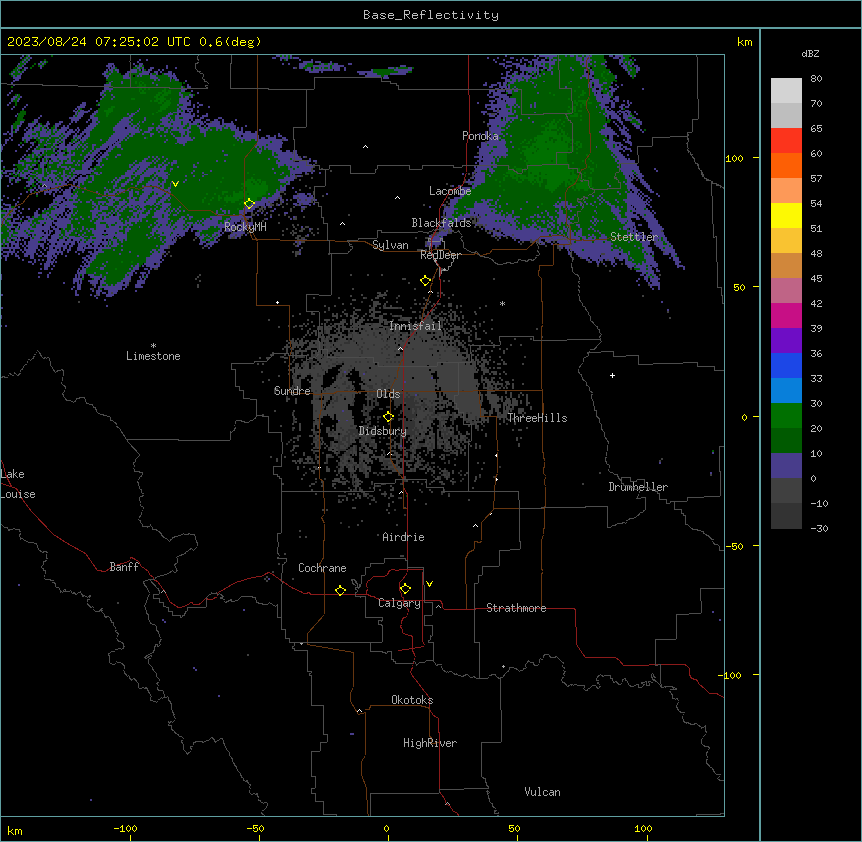Pick the red 60-65 dBZ legend swatch
Screen dimensions: 862x842
pyautogui.click(x=786, y=141)
